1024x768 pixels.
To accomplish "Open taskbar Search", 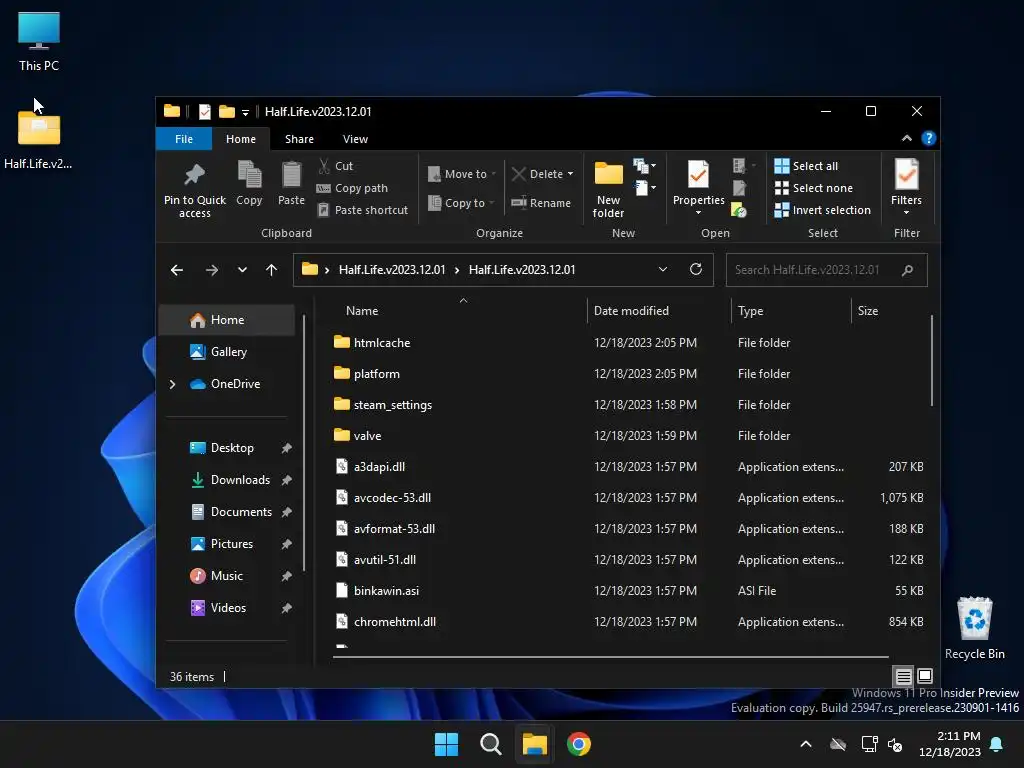I will 490,744.
